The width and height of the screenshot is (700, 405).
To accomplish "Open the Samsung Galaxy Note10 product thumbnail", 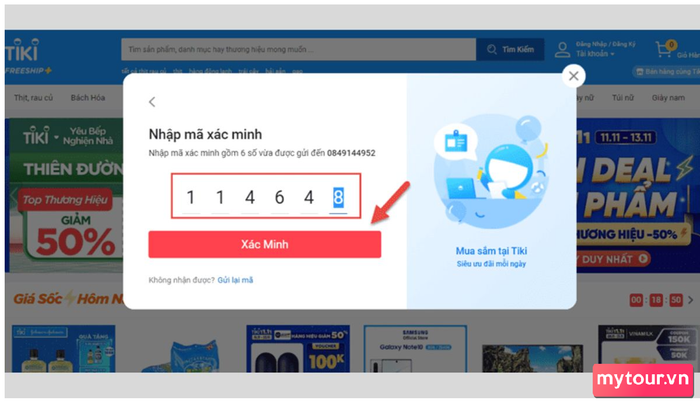I will coord(416,349).
